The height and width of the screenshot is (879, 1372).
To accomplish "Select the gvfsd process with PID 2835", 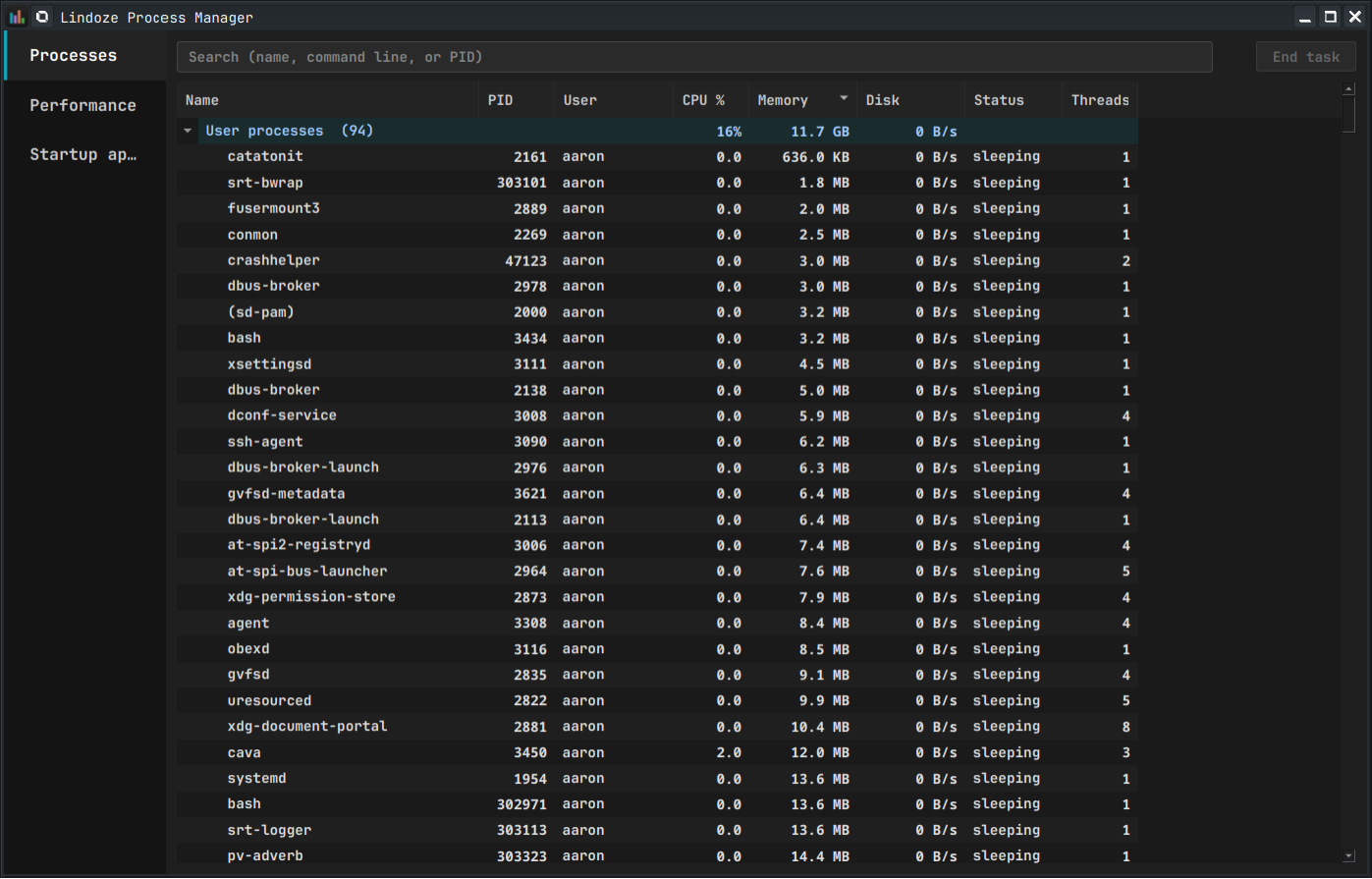I will (x=657, y=675).
